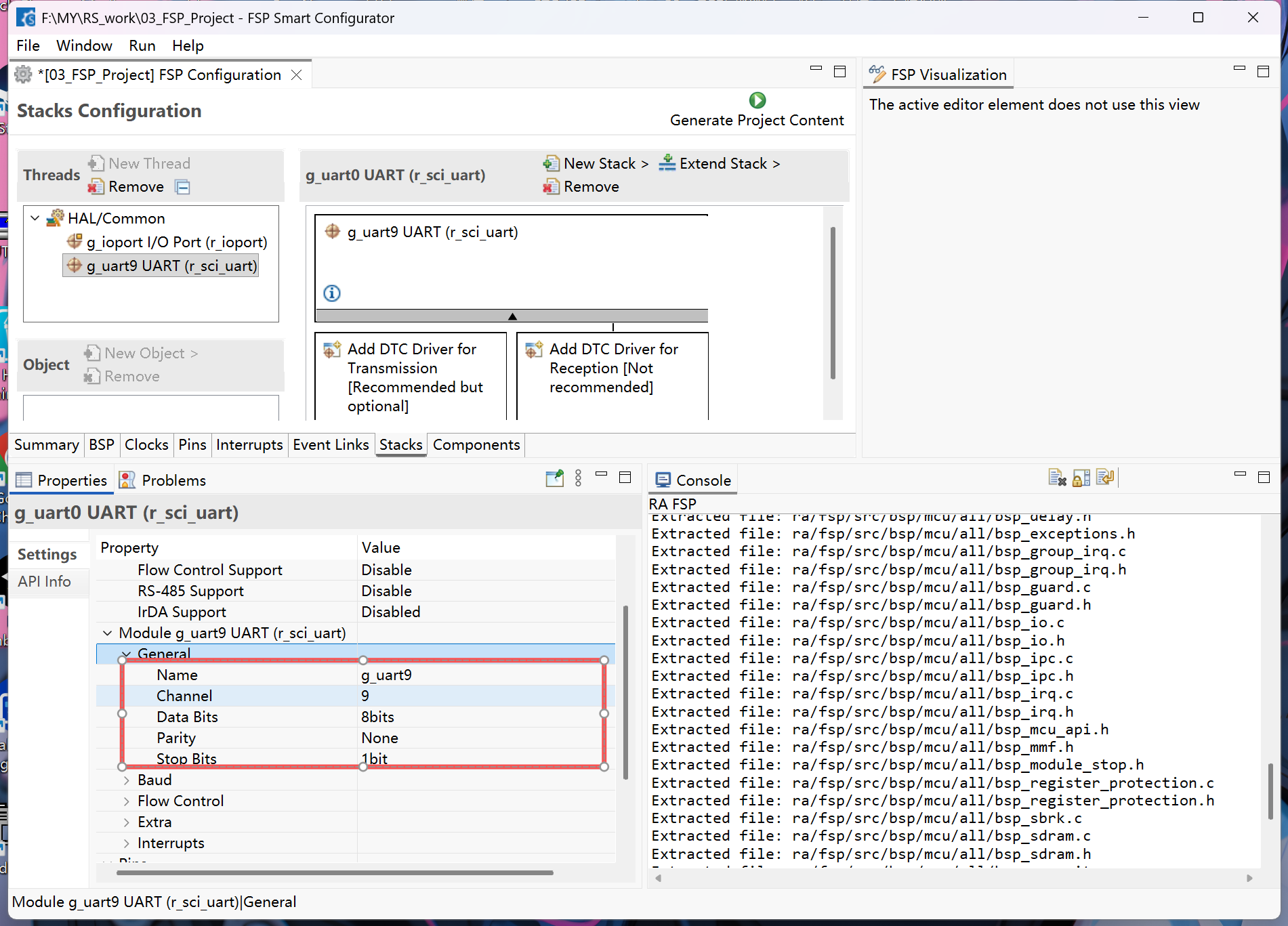The width and height of the screenshot is (1288, 926).
Task: Open the Problems tab
Action: pyautogui.click(x=163, y=480)
